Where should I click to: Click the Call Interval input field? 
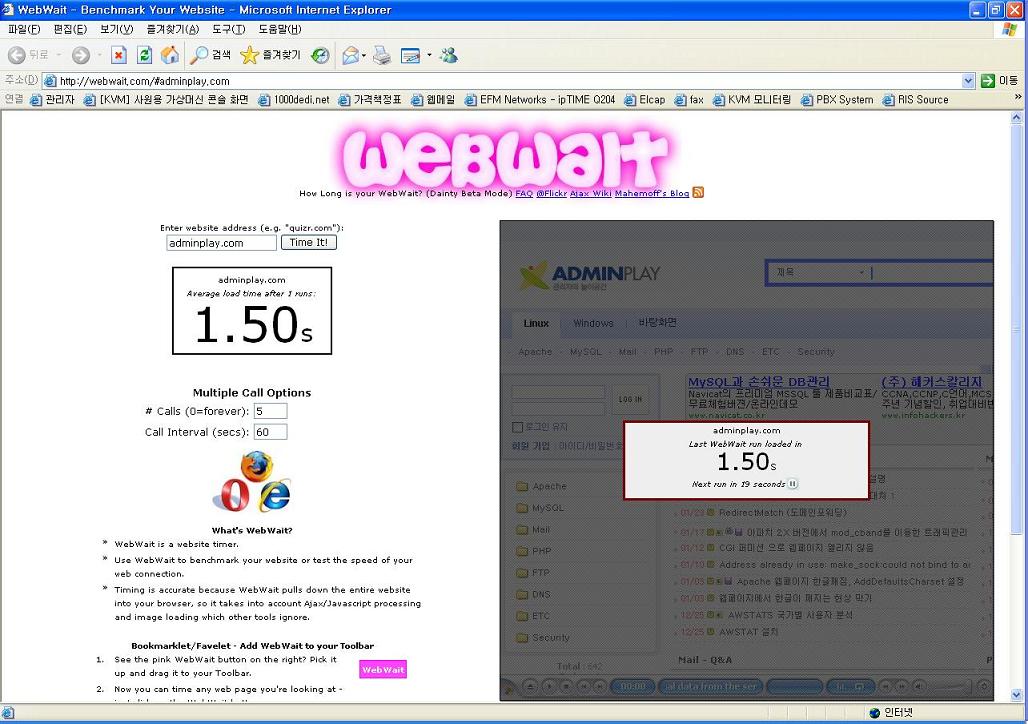coord(270,432)
